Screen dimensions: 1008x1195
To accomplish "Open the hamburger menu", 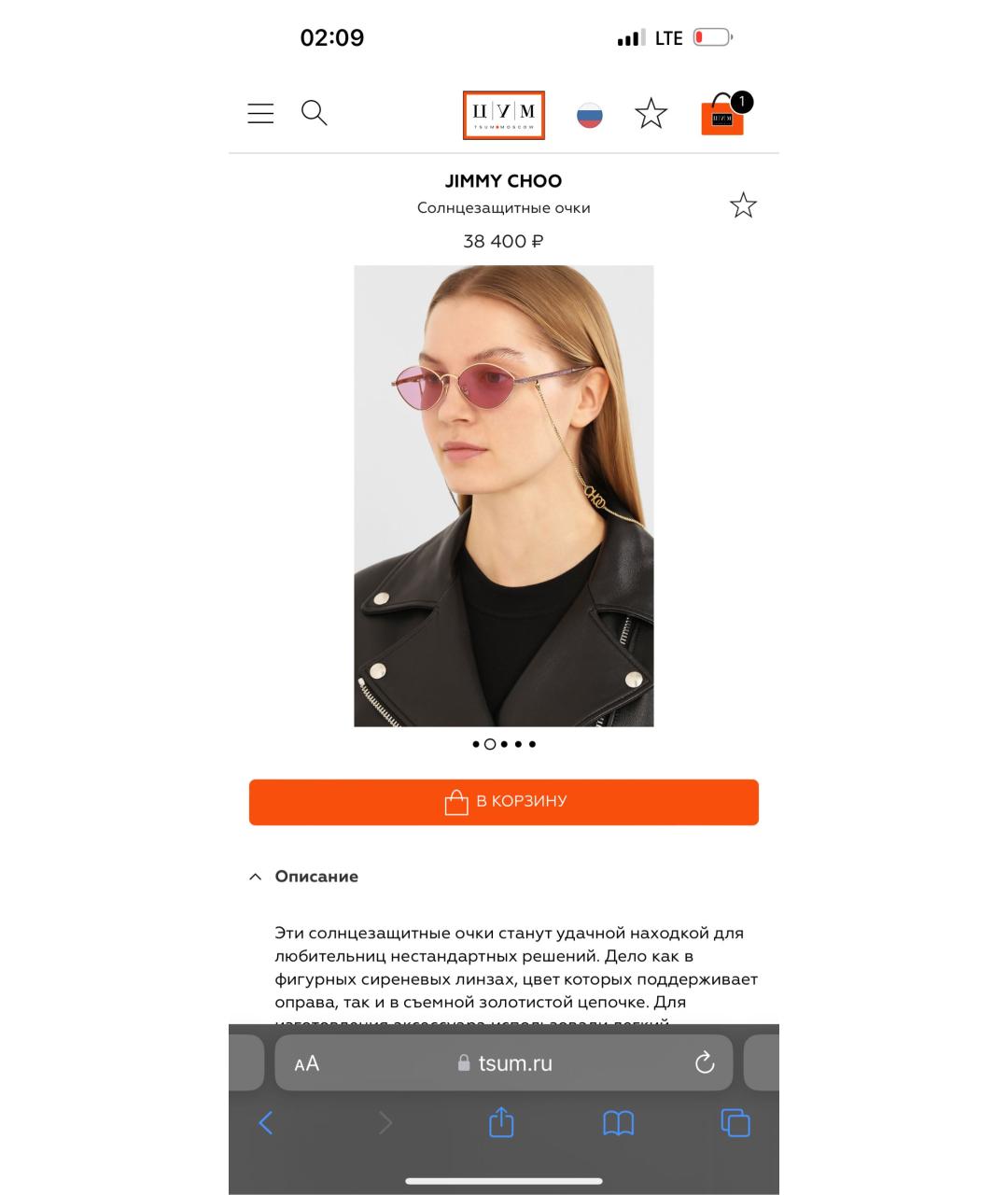I will point(260,114).
